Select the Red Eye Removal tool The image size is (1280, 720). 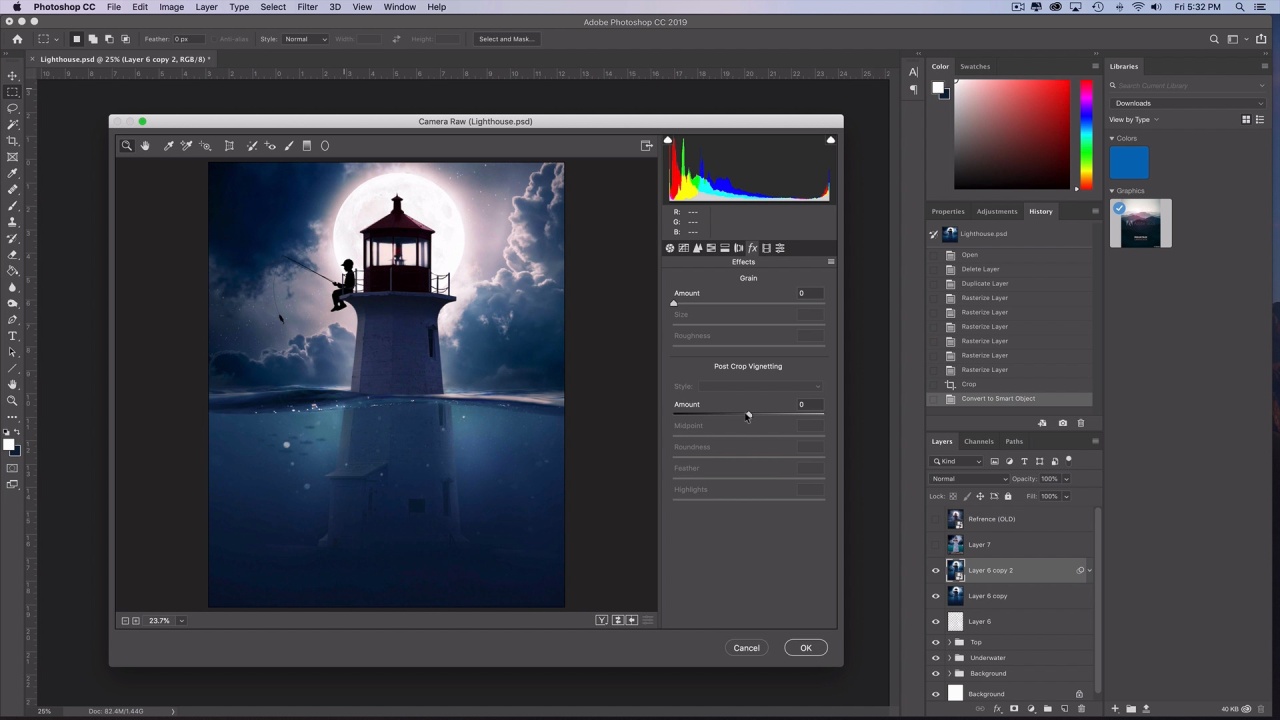pos(270,146)
